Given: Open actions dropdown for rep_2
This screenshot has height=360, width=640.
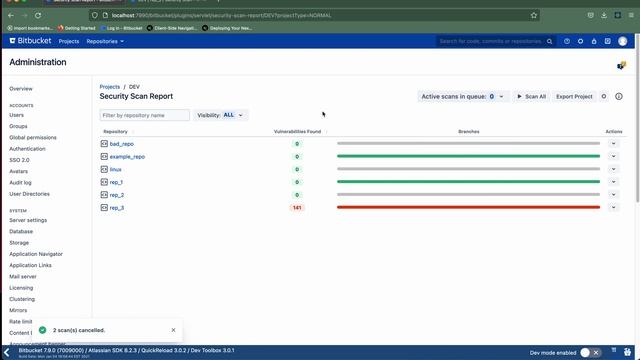Looking at the screenshot, I should [x=613, y=195].
